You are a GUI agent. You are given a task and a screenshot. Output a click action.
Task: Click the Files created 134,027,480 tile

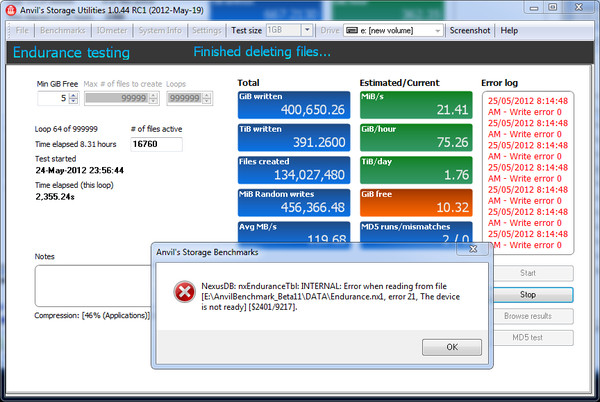click(x=293, y=170)
